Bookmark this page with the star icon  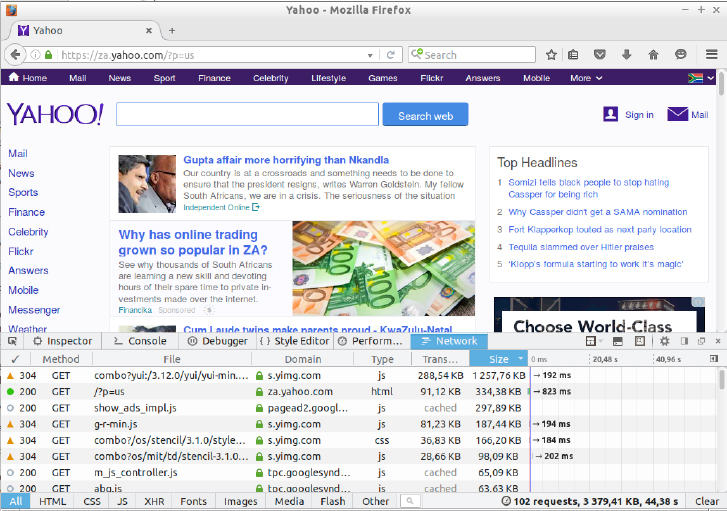(x=551, y=55)
